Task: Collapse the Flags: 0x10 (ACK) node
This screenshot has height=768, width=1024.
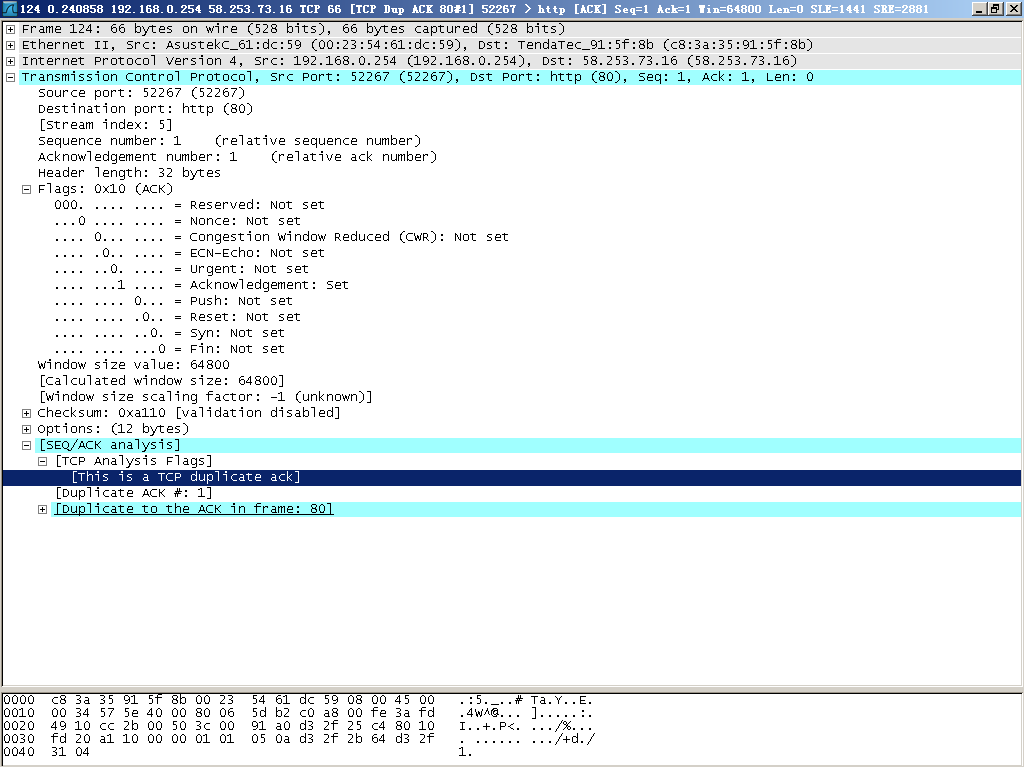Action: [26, 189]
